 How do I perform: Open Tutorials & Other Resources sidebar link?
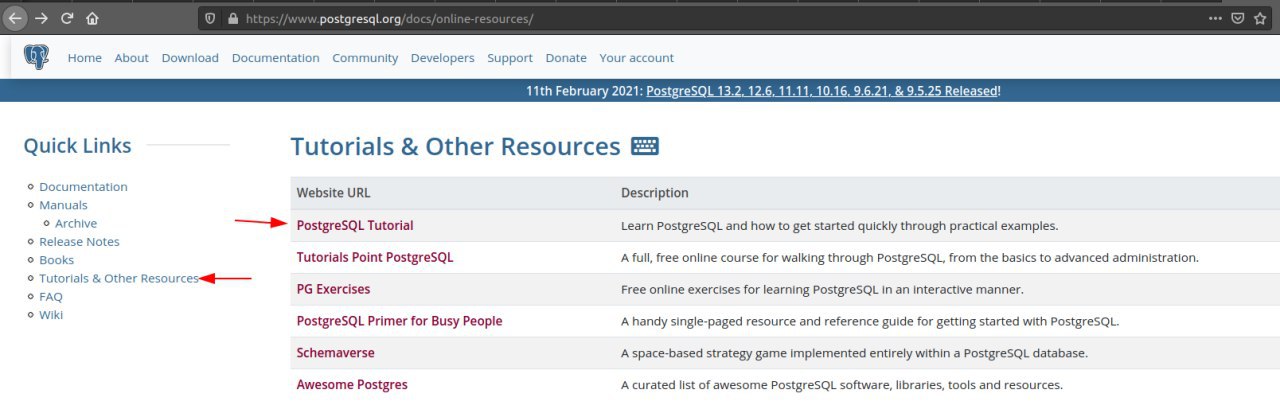(x=119, y=278)
